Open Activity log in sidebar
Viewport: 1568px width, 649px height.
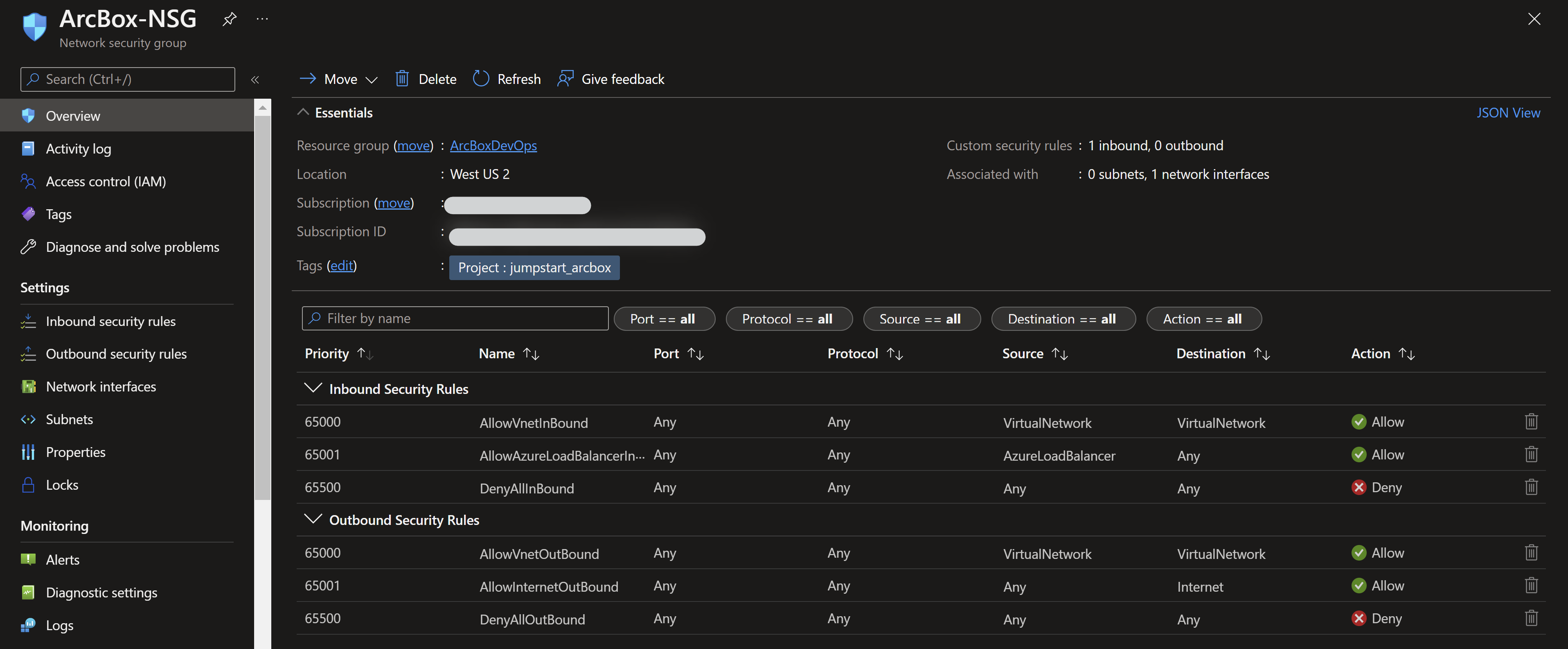pyautogui.click(x=126, y=149)
